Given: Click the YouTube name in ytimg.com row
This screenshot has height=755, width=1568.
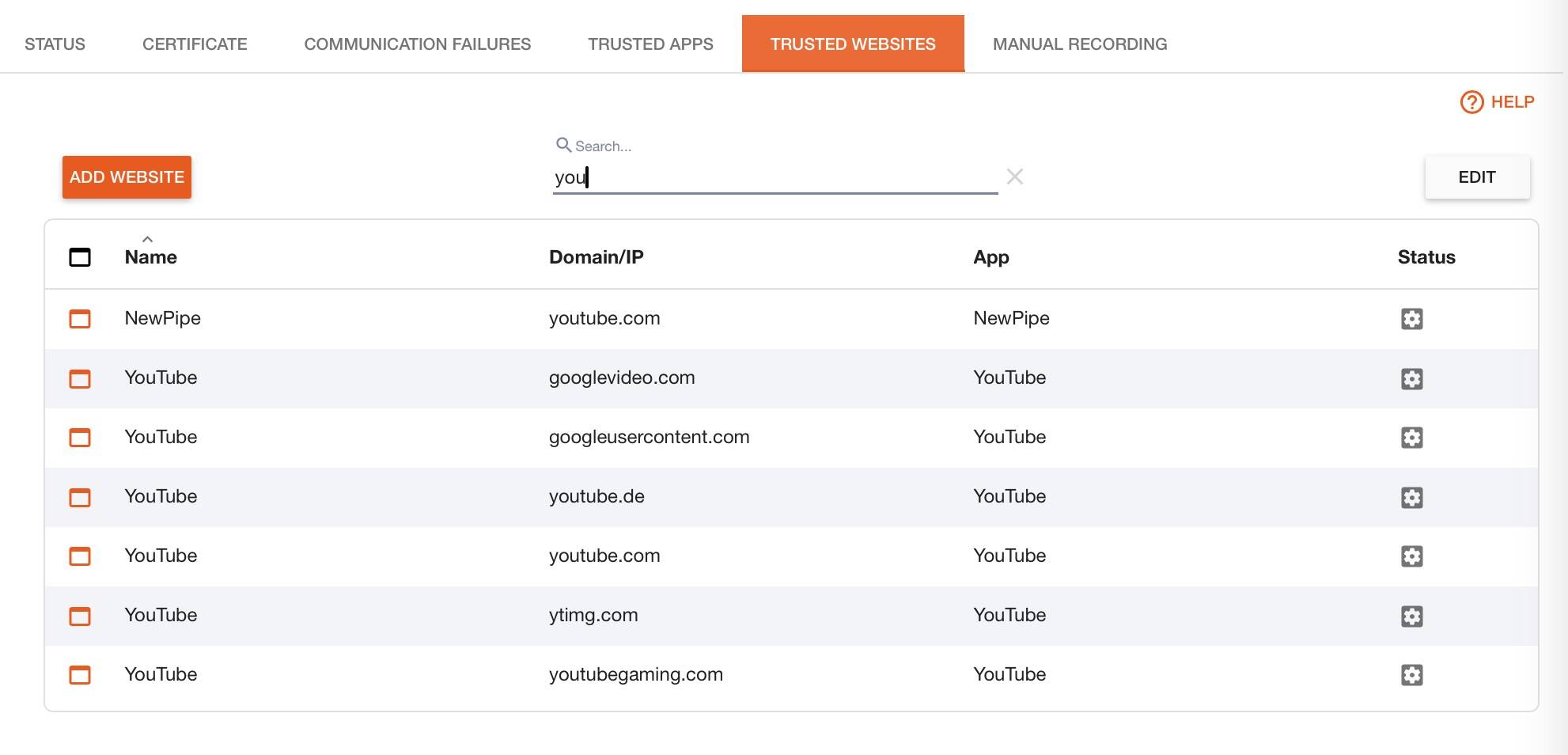Looking at the screenshot, I should [161, 615].
